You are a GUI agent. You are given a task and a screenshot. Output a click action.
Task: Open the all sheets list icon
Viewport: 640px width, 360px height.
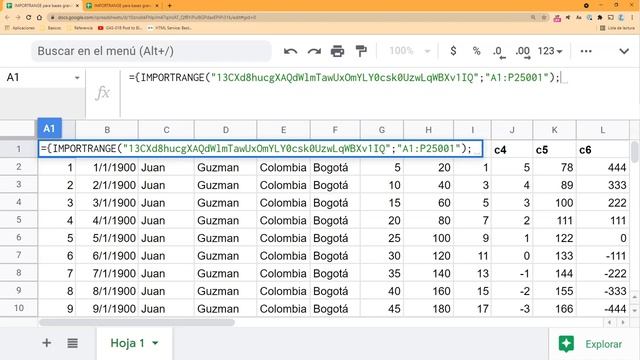[72, 343]
